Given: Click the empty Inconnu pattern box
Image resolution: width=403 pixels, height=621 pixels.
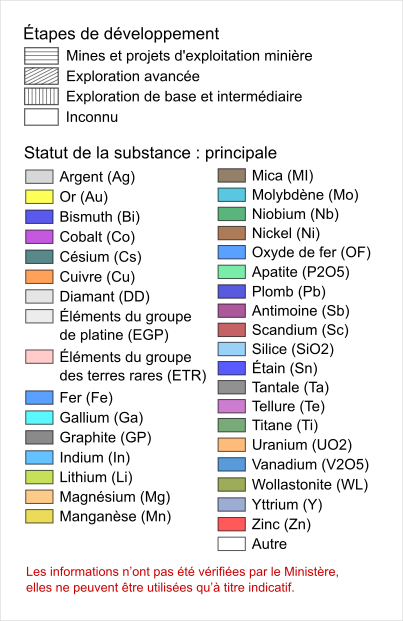Looking at the screenshot, I should pos(41,117).
